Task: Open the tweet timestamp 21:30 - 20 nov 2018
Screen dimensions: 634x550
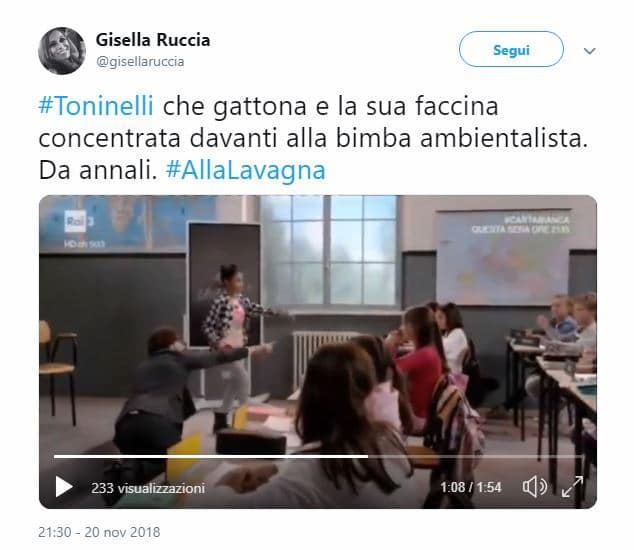Action: (99, 532)
